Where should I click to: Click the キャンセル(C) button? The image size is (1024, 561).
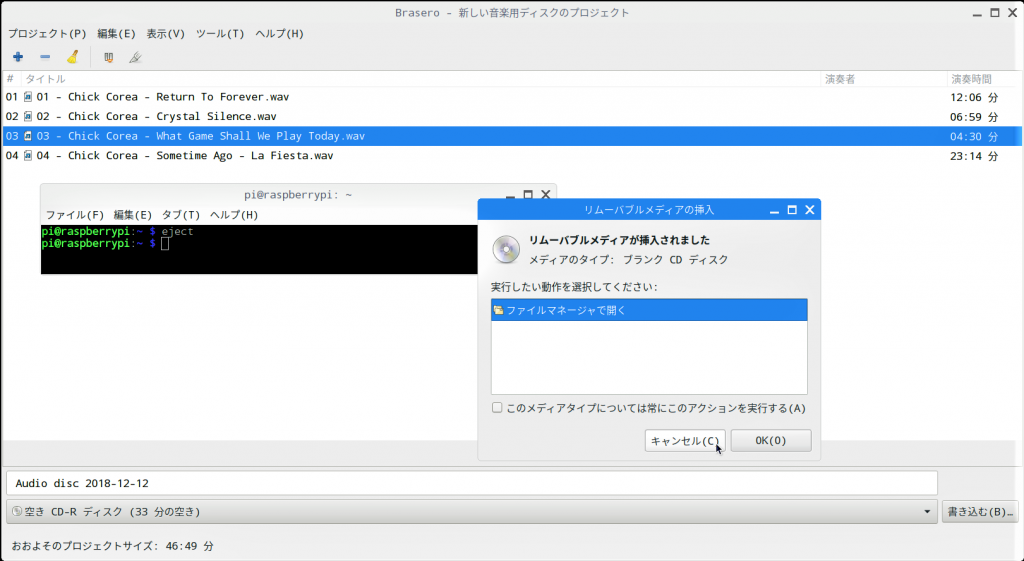pyautogui.click(x=684, y=441)
